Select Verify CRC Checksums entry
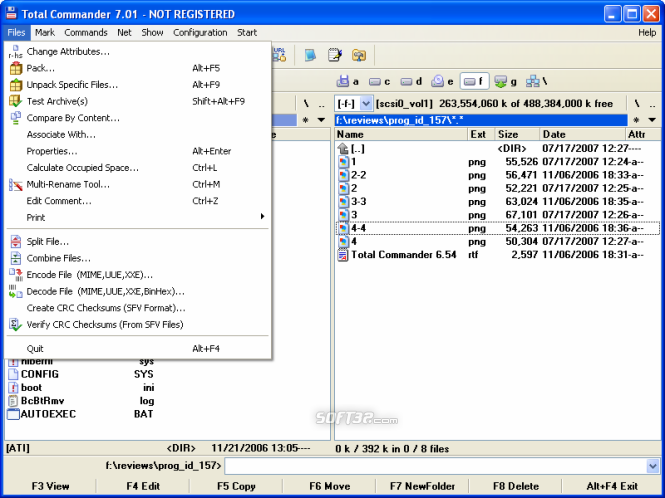Screen dimensions: 665x498 click(x=138, y=325)
